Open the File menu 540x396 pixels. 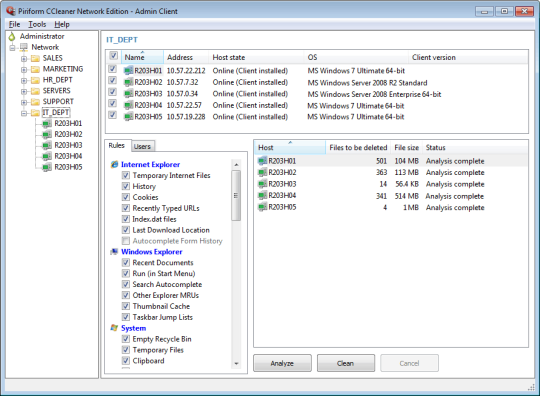point(14,24)
